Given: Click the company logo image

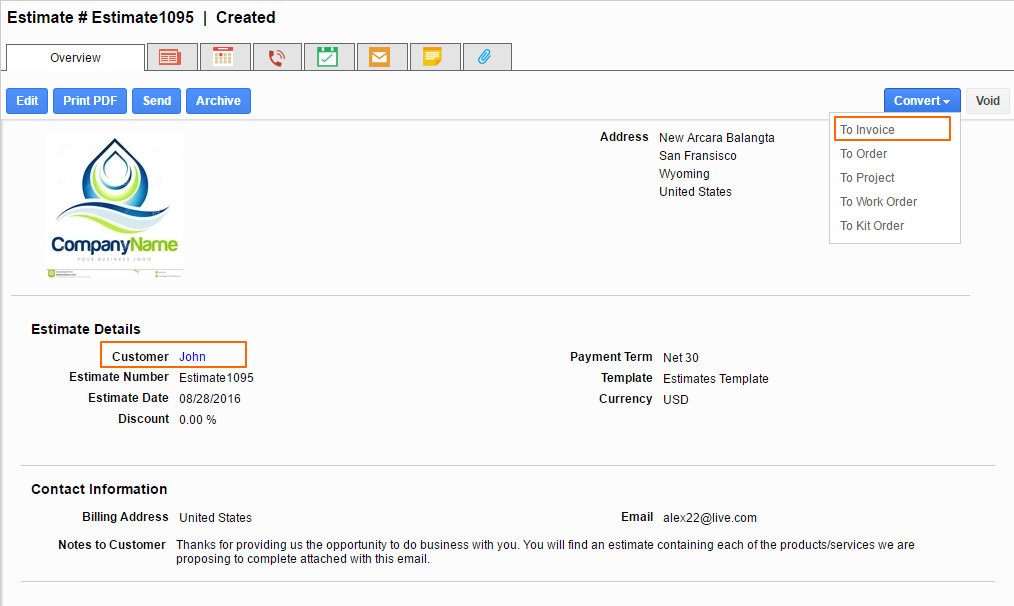Looking at the screenshot, I should [114, 206].
